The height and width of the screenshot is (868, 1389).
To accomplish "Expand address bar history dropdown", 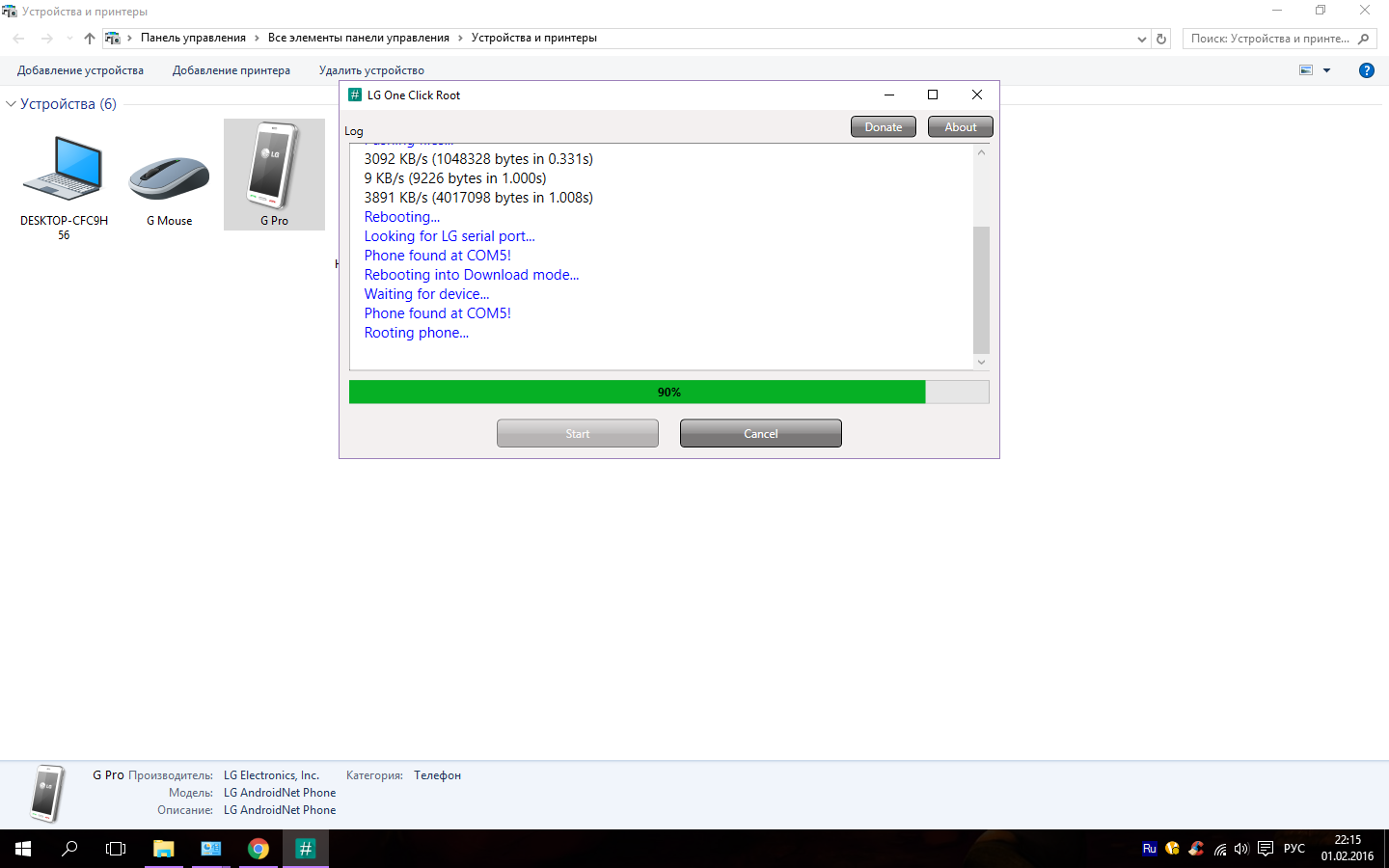I will pyautogui.click(x=1142, y=39).
